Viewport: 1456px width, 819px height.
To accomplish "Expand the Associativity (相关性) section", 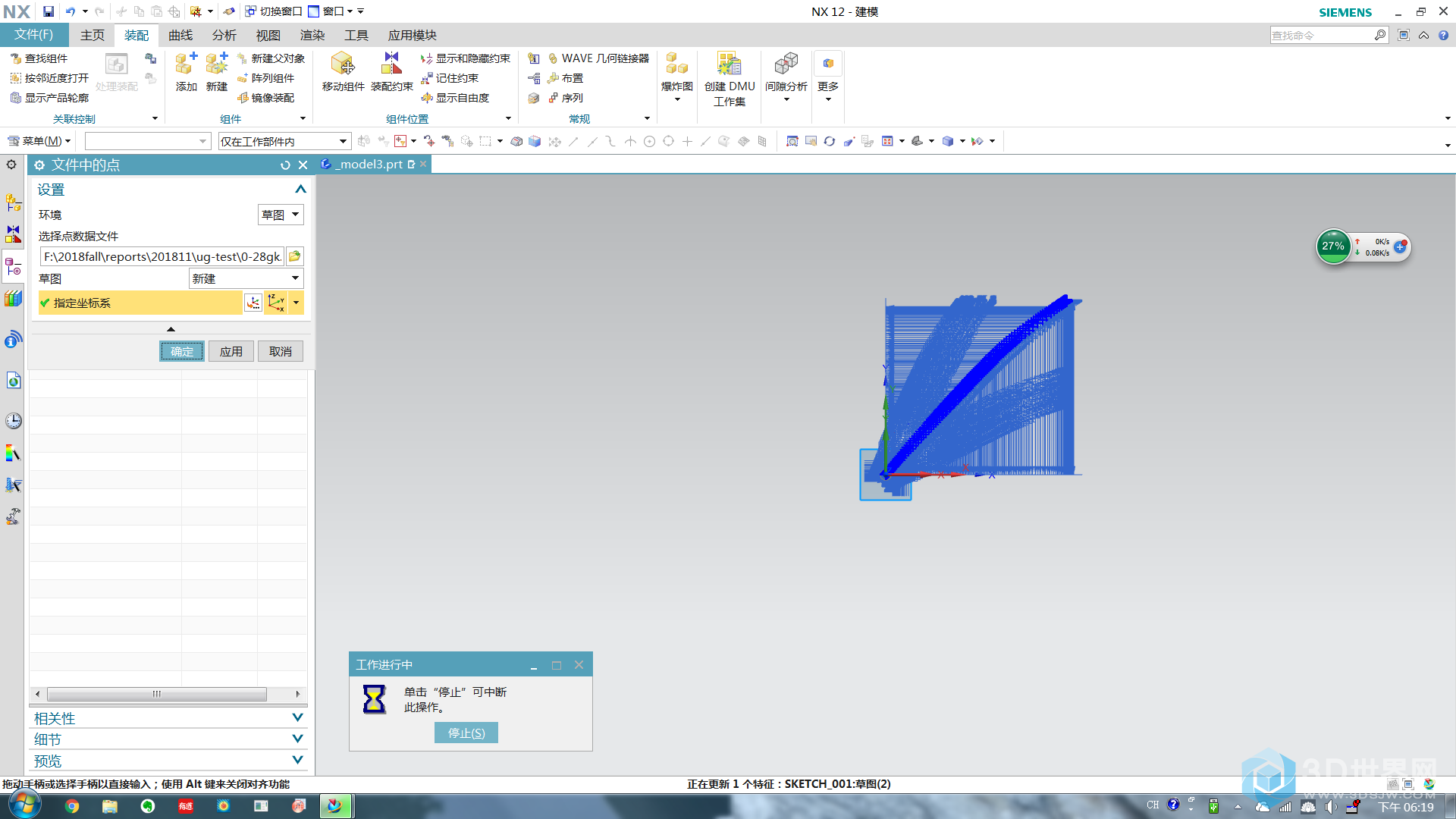I will pos(297,717).
